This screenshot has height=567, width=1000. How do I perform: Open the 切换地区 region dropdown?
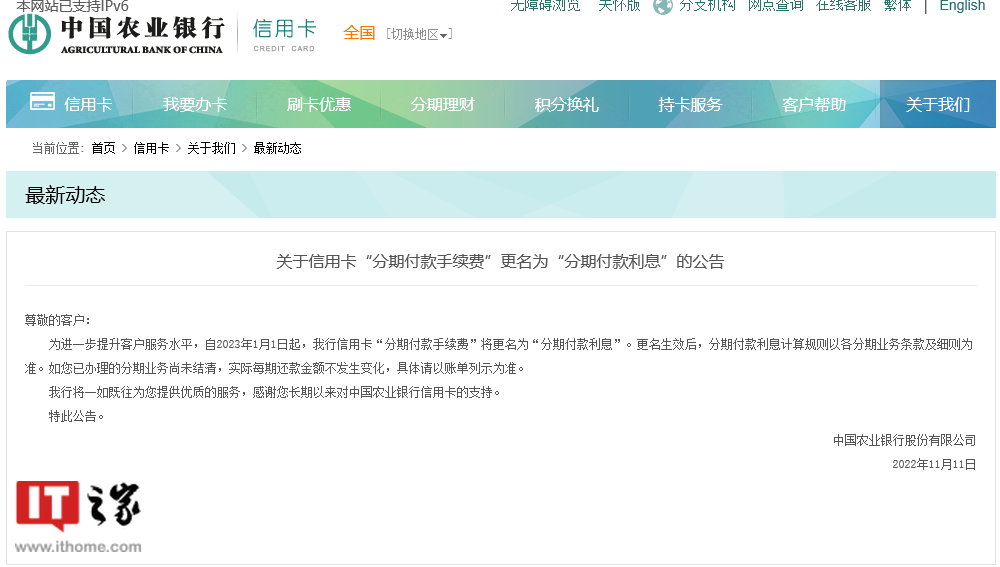[419, 34]
